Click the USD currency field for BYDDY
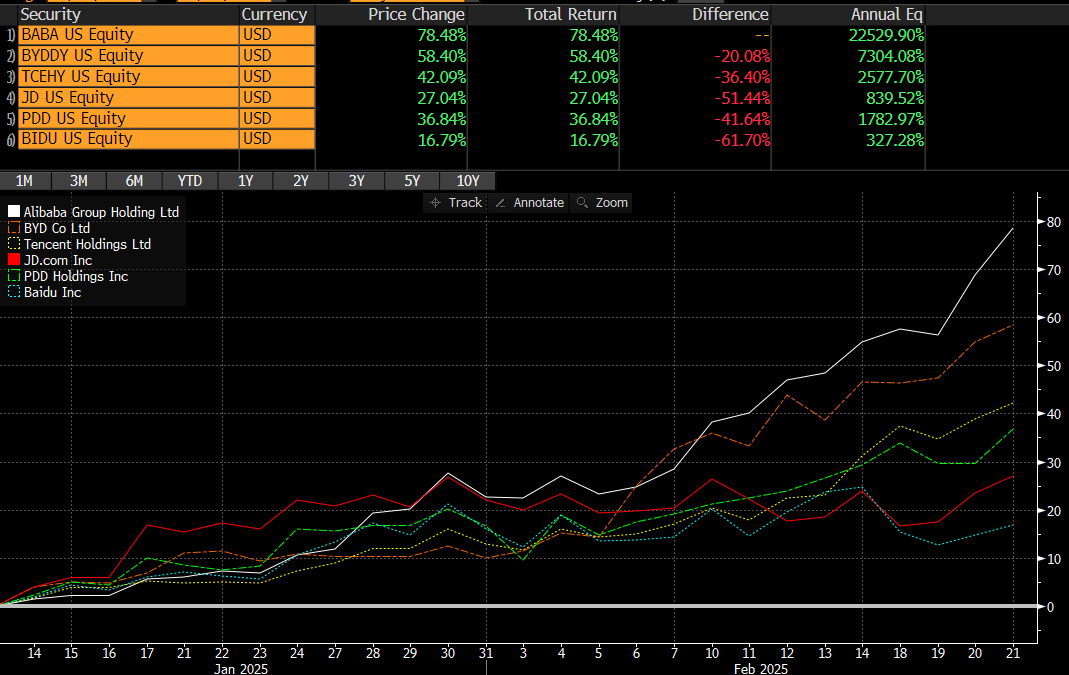Image resolution: width=1069 pixels, height=675 pixels. 277,56
